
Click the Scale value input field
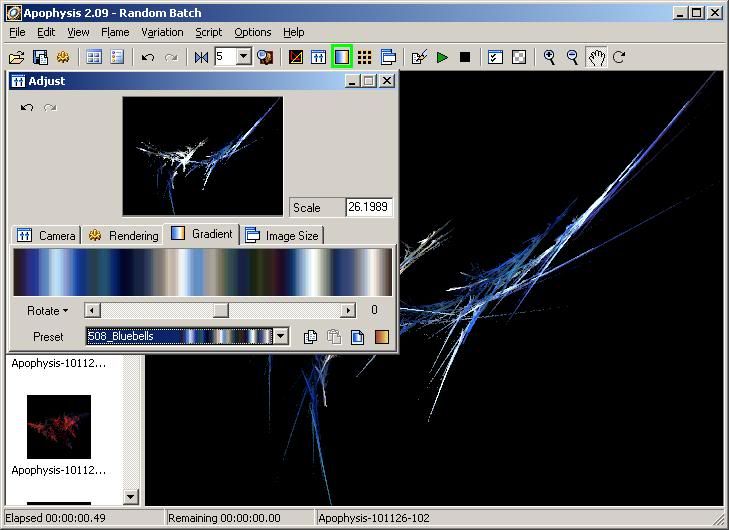[369, 207]
